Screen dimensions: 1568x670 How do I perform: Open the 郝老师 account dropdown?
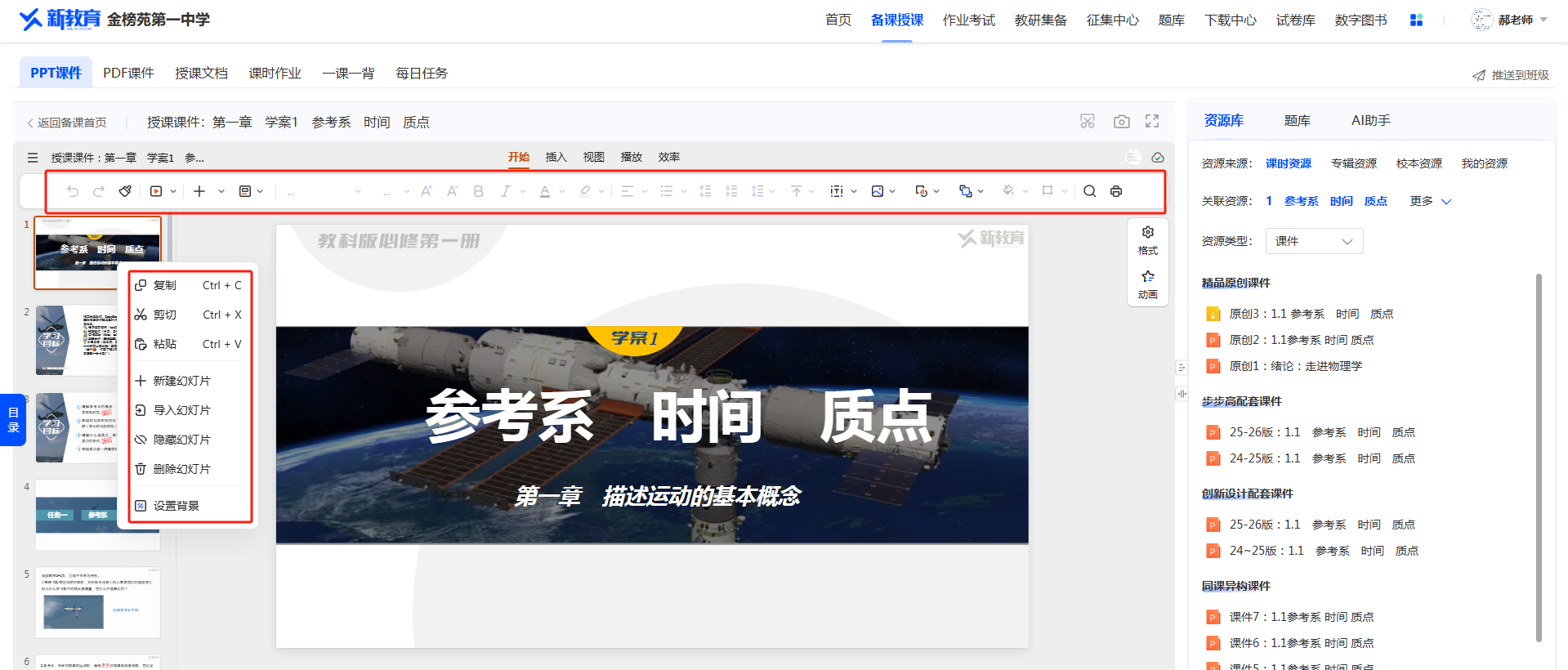point(1509,20)
